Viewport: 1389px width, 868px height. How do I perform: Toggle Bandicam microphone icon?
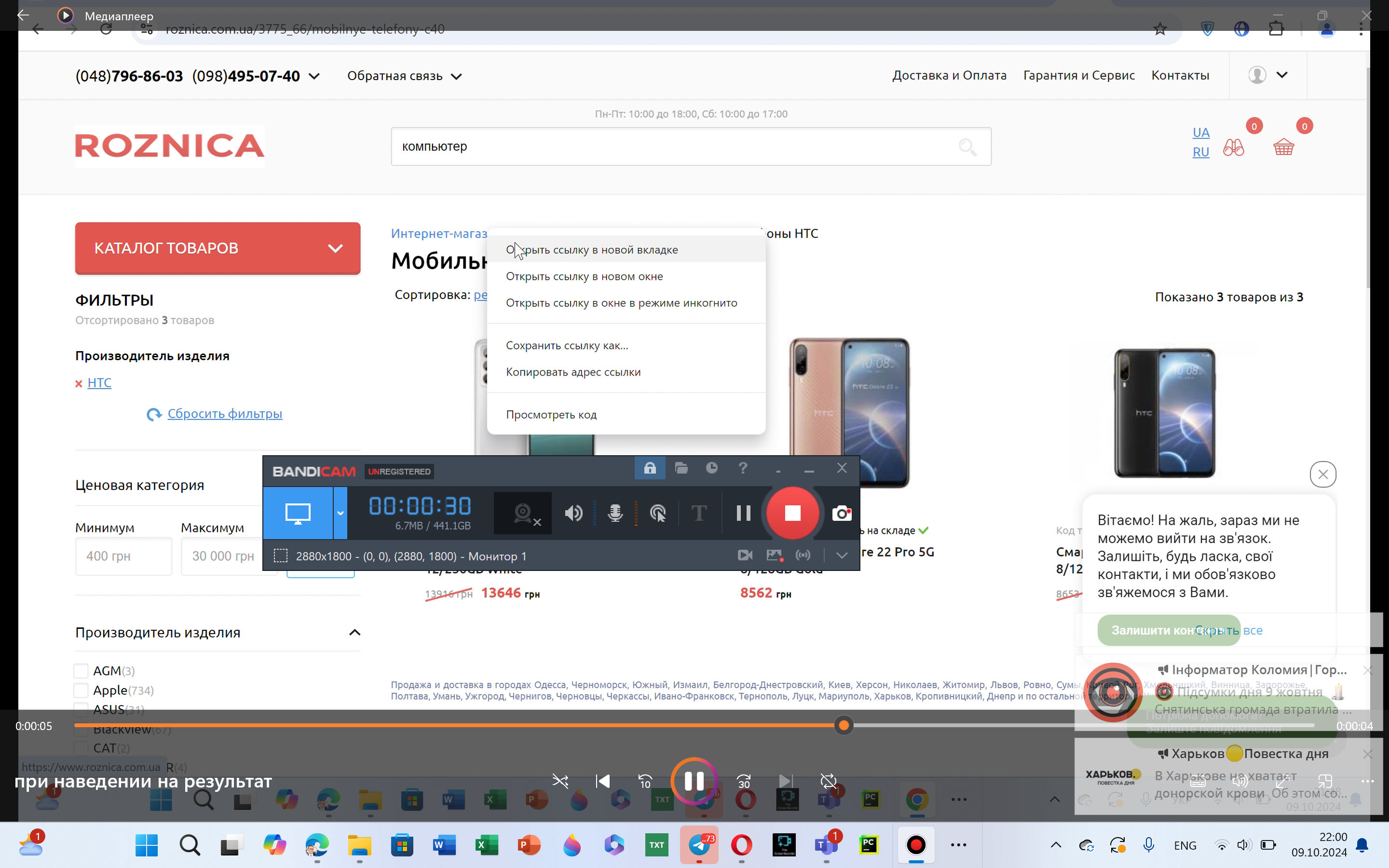click(615, 513)
